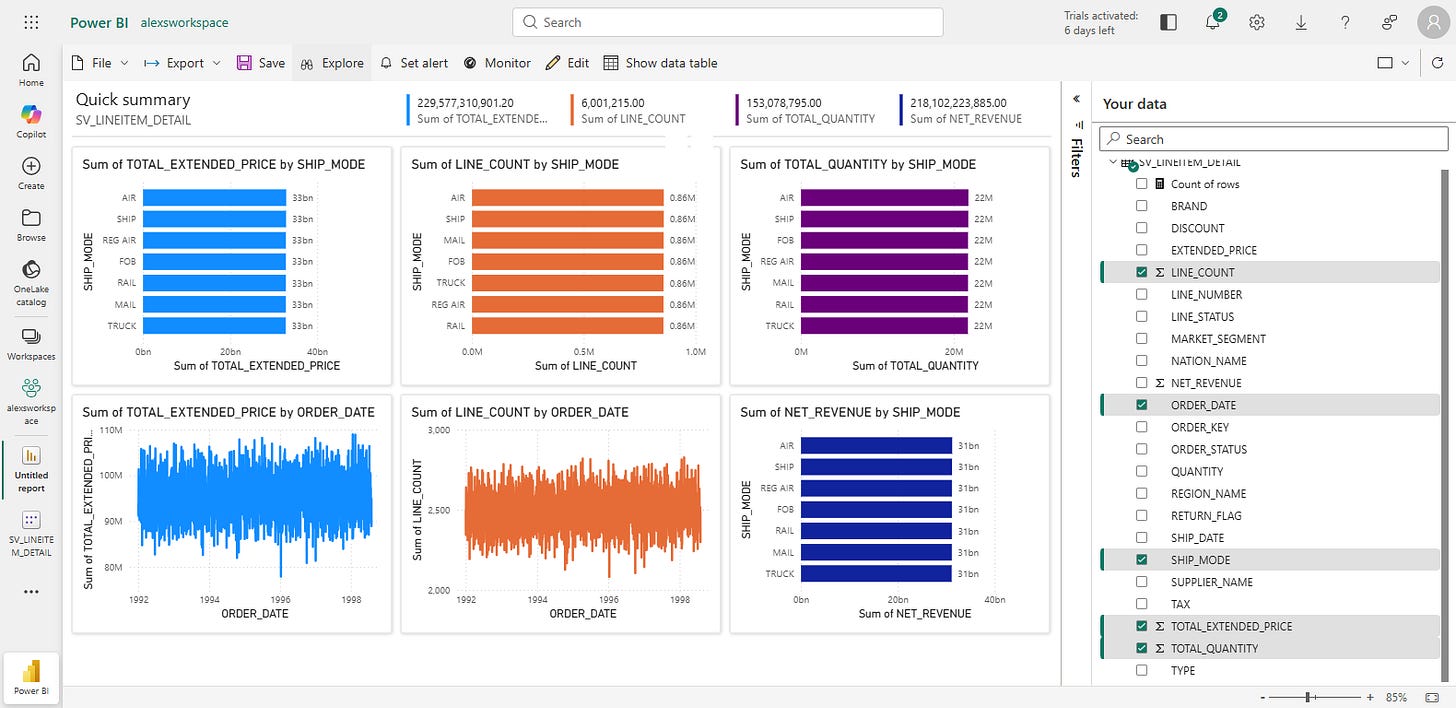Open OneLake catalog

31,282
